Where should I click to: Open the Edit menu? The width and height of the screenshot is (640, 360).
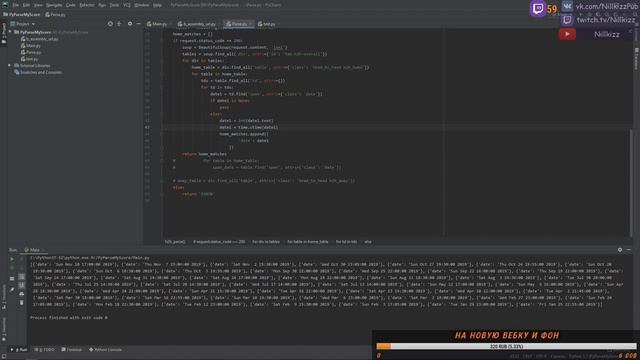pos(26,5)
